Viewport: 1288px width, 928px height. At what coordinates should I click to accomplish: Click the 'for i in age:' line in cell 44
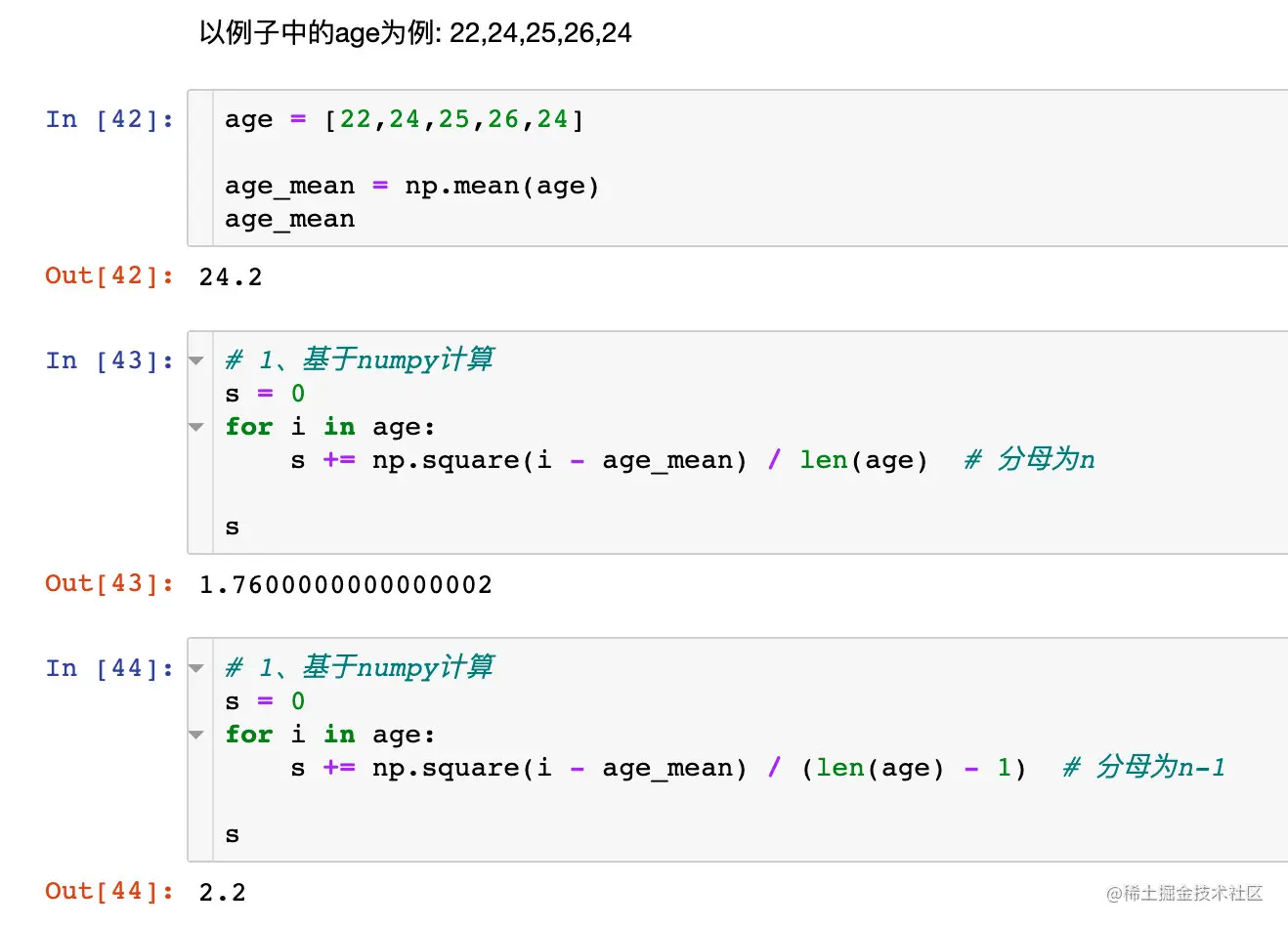(330, 735)
